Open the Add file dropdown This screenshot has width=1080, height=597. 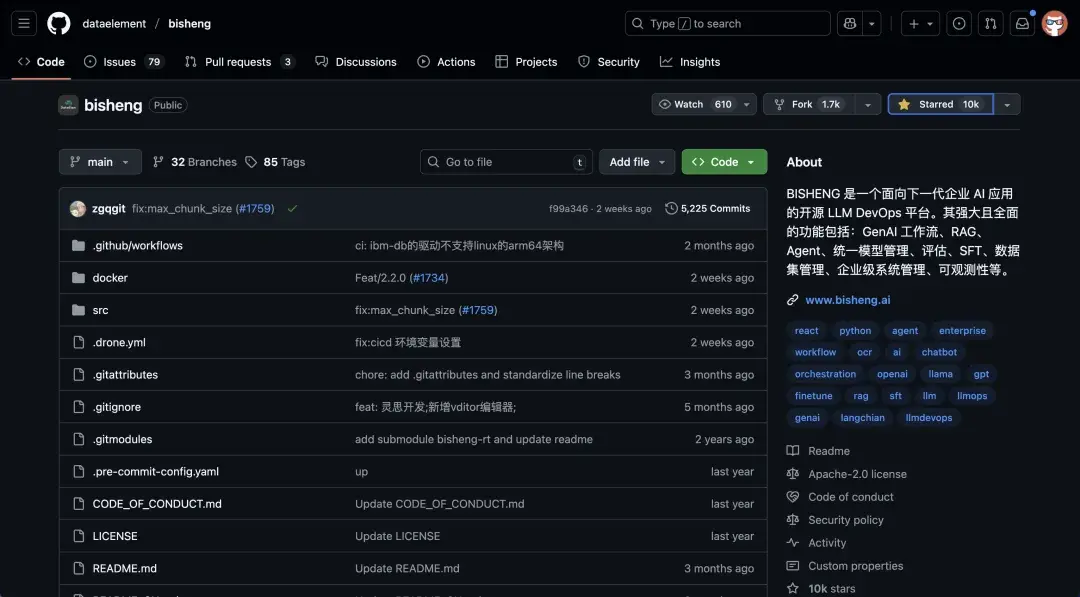pos(637,161)
